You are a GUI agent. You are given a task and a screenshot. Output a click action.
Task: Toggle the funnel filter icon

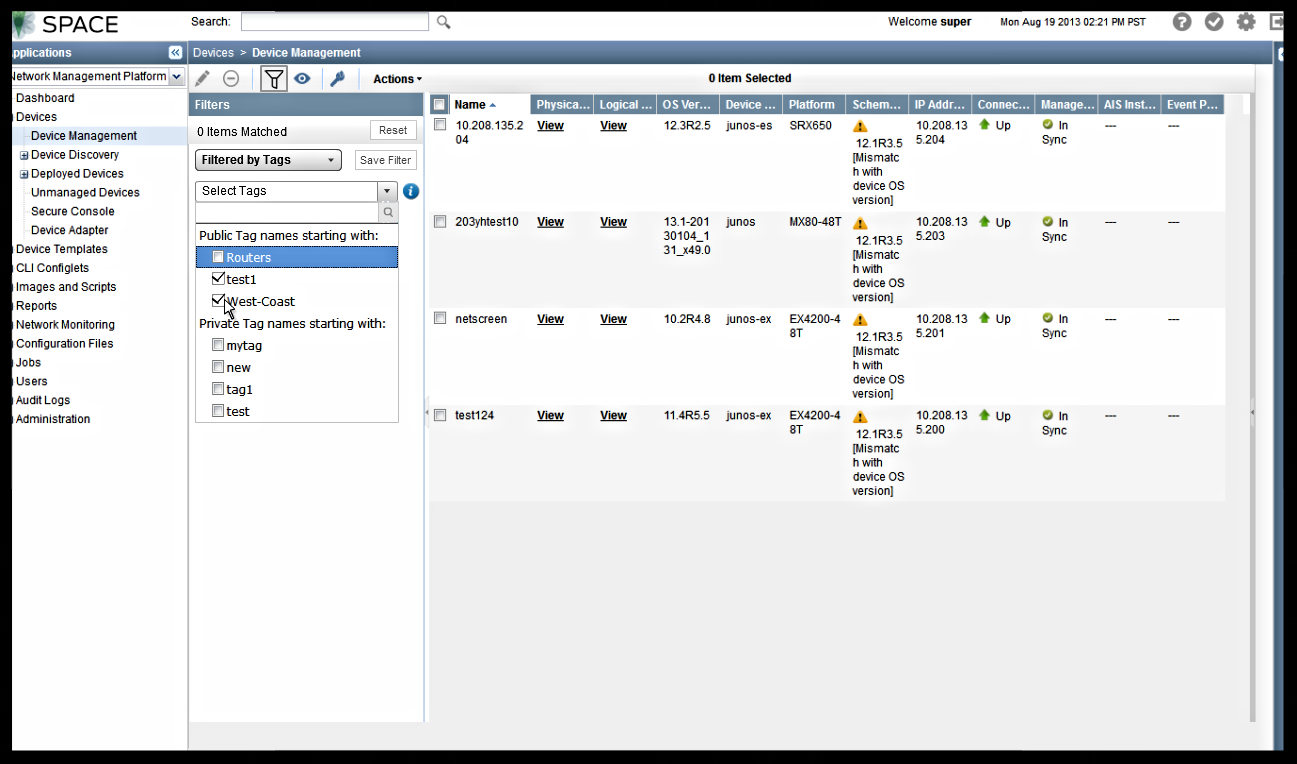tap(273, 78)
